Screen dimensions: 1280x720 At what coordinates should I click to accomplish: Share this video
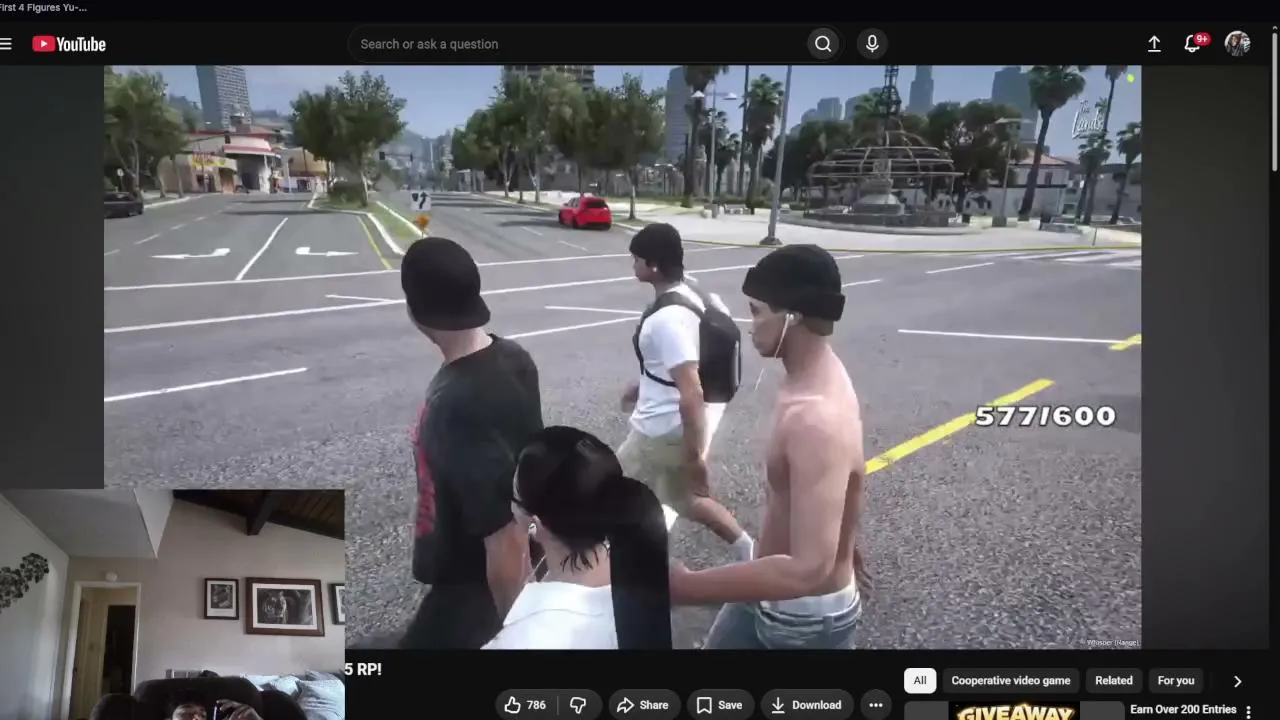[643, 705]
